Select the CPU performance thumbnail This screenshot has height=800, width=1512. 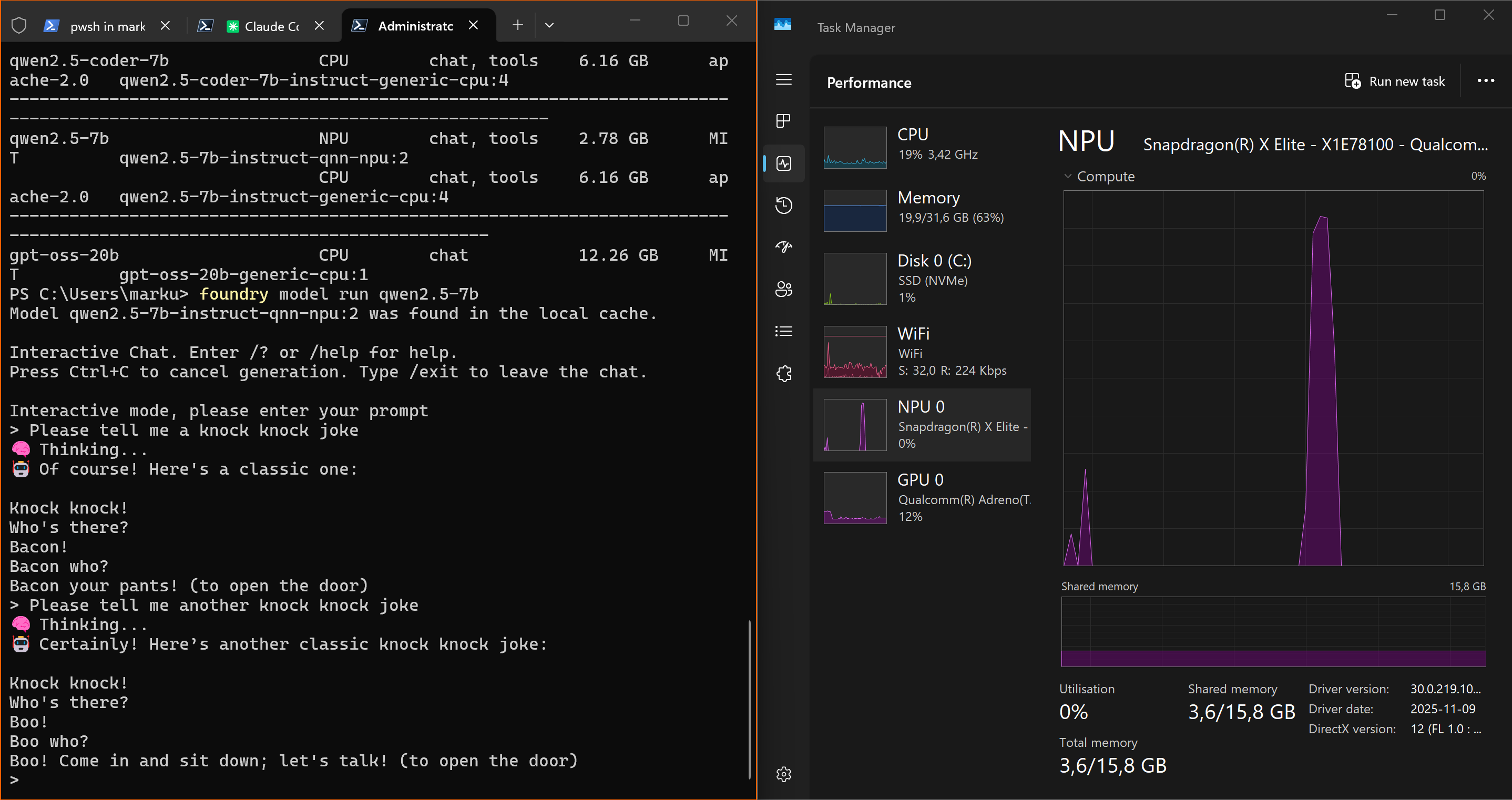click(855, 147)
